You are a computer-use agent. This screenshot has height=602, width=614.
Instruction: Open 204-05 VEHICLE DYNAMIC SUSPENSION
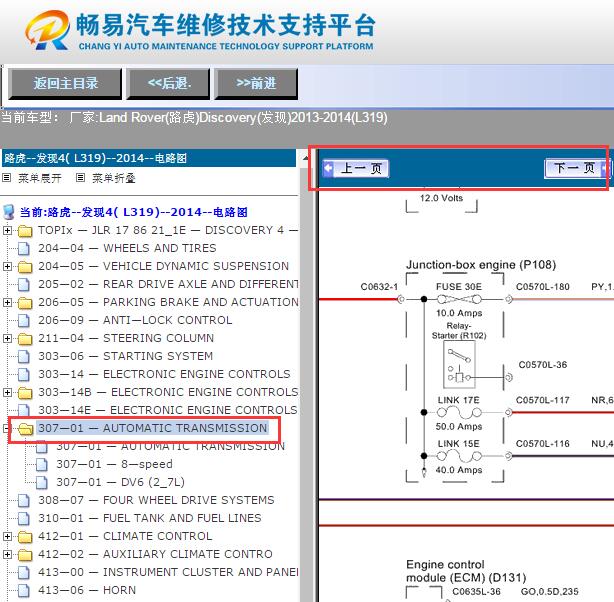(163, 266)
